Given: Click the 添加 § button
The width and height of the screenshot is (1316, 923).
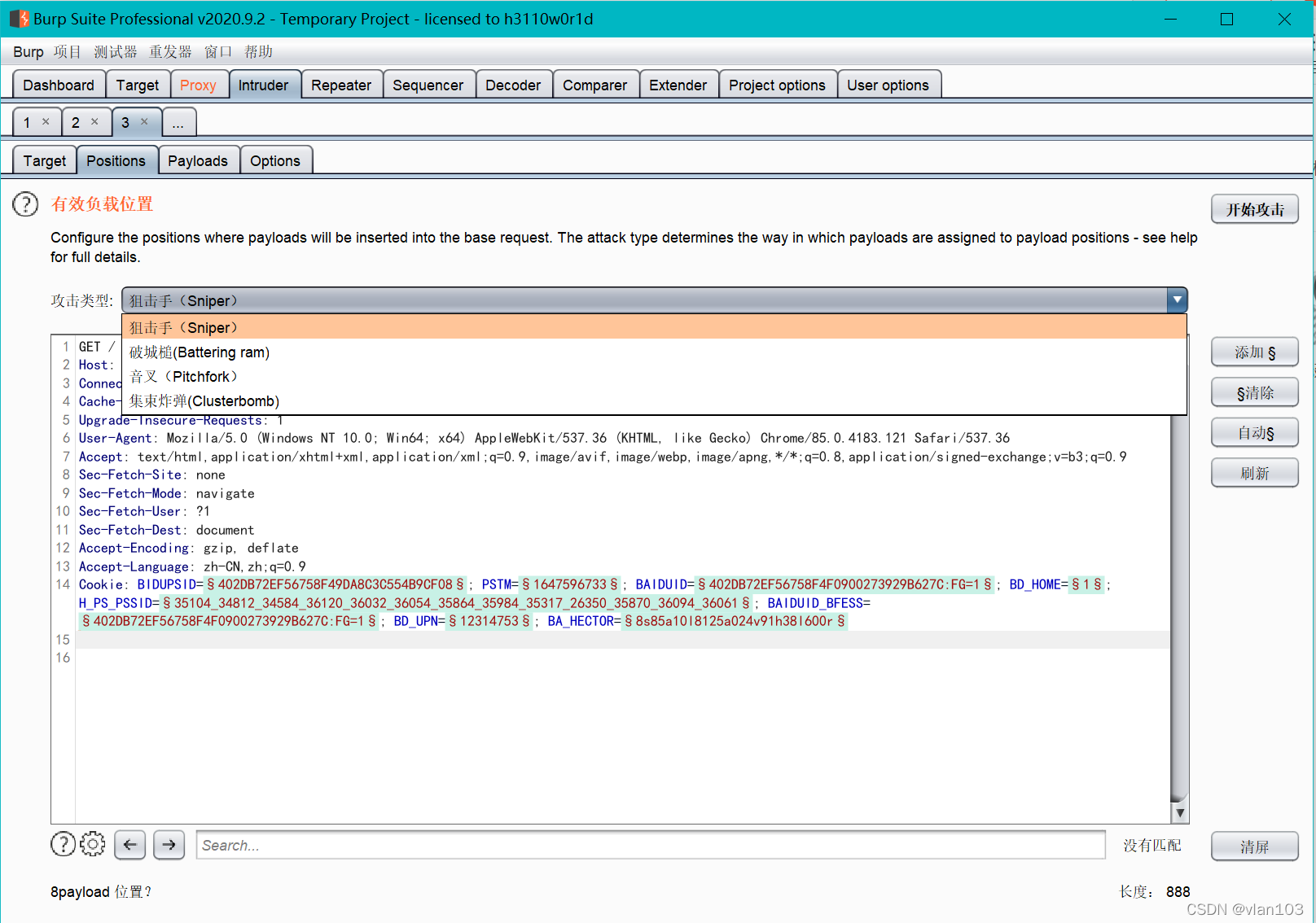Looking at the screenshot, I should (x=1255, y=352).
